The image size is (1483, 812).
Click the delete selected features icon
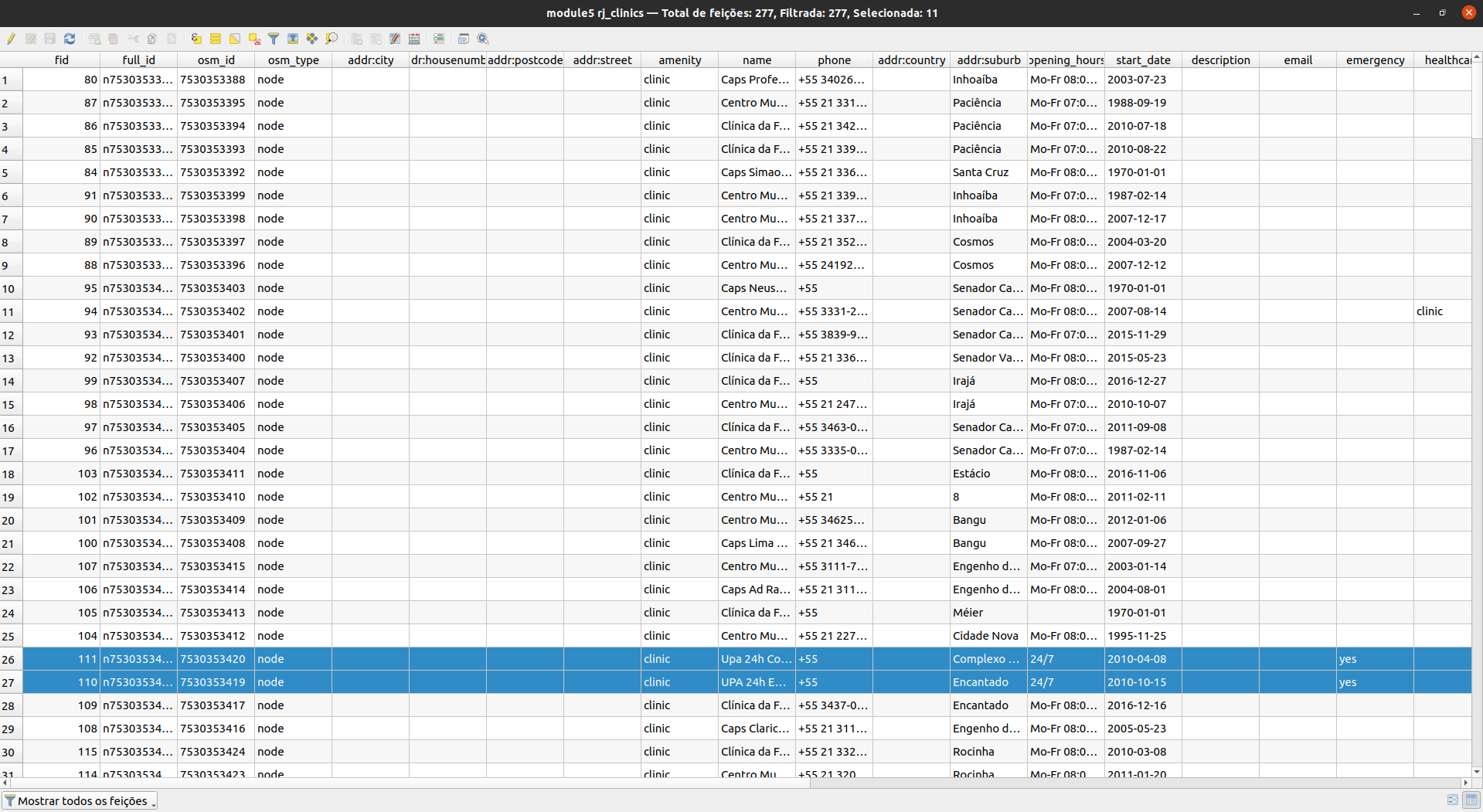click(114, 39)
